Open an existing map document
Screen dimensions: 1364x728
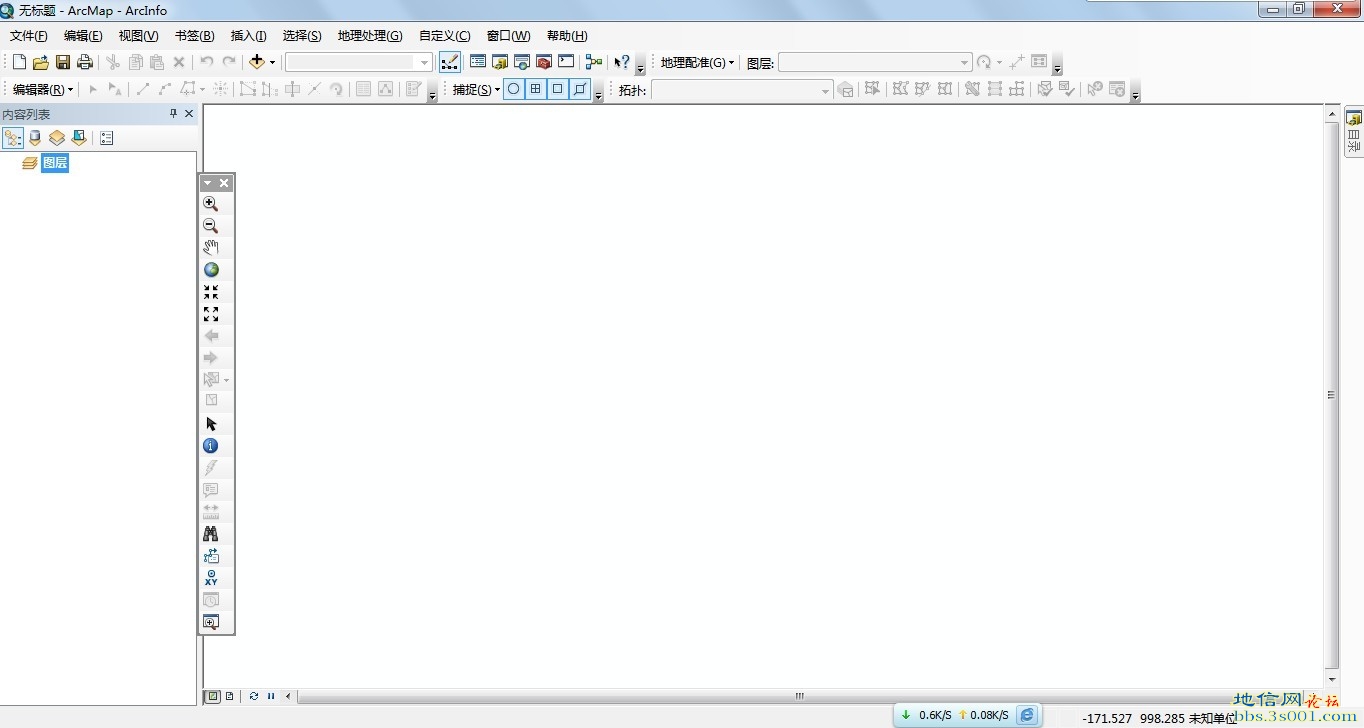tap(41, 62)
